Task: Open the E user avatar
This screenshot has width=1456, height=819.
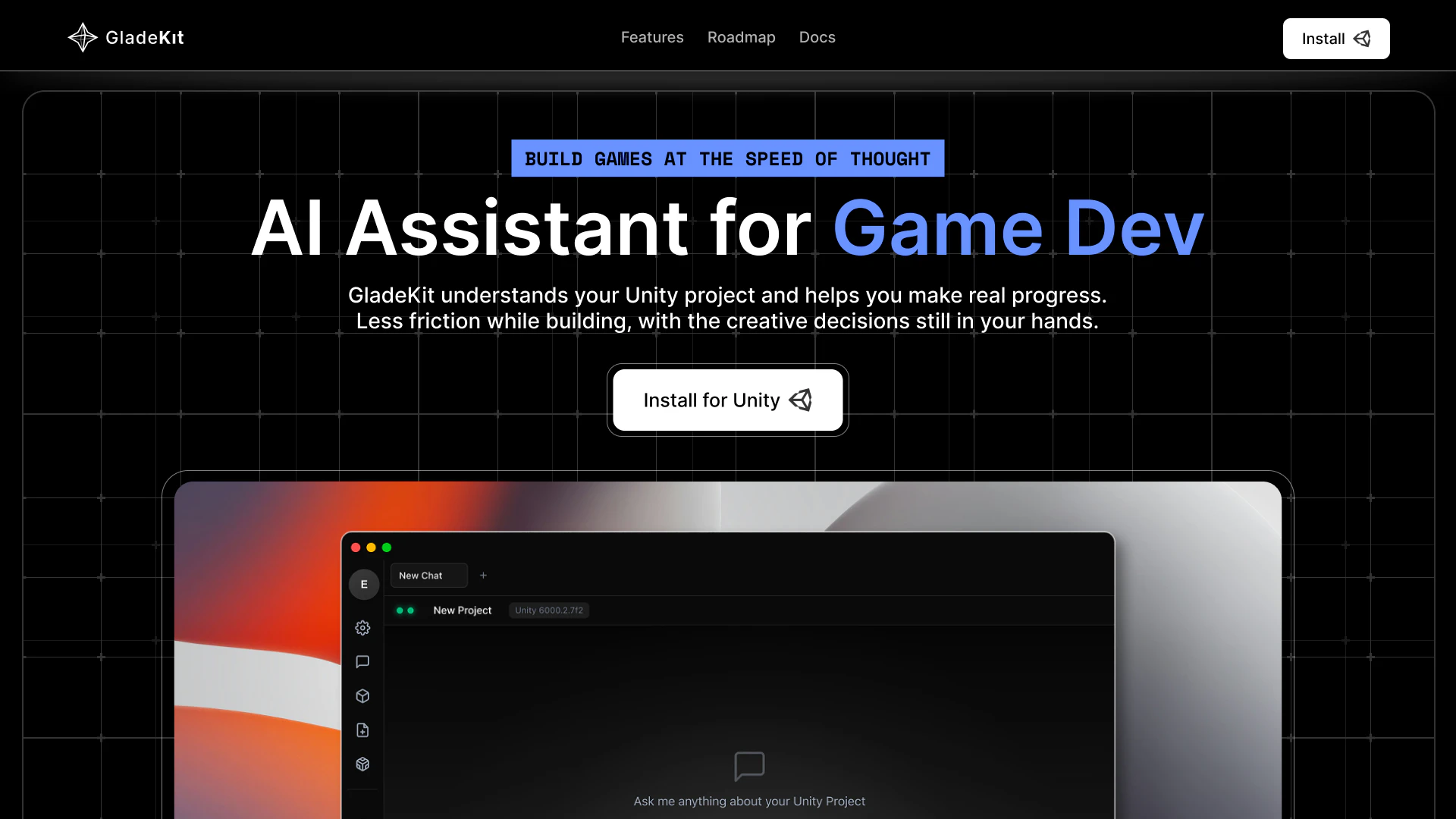Action: [364, 584]
